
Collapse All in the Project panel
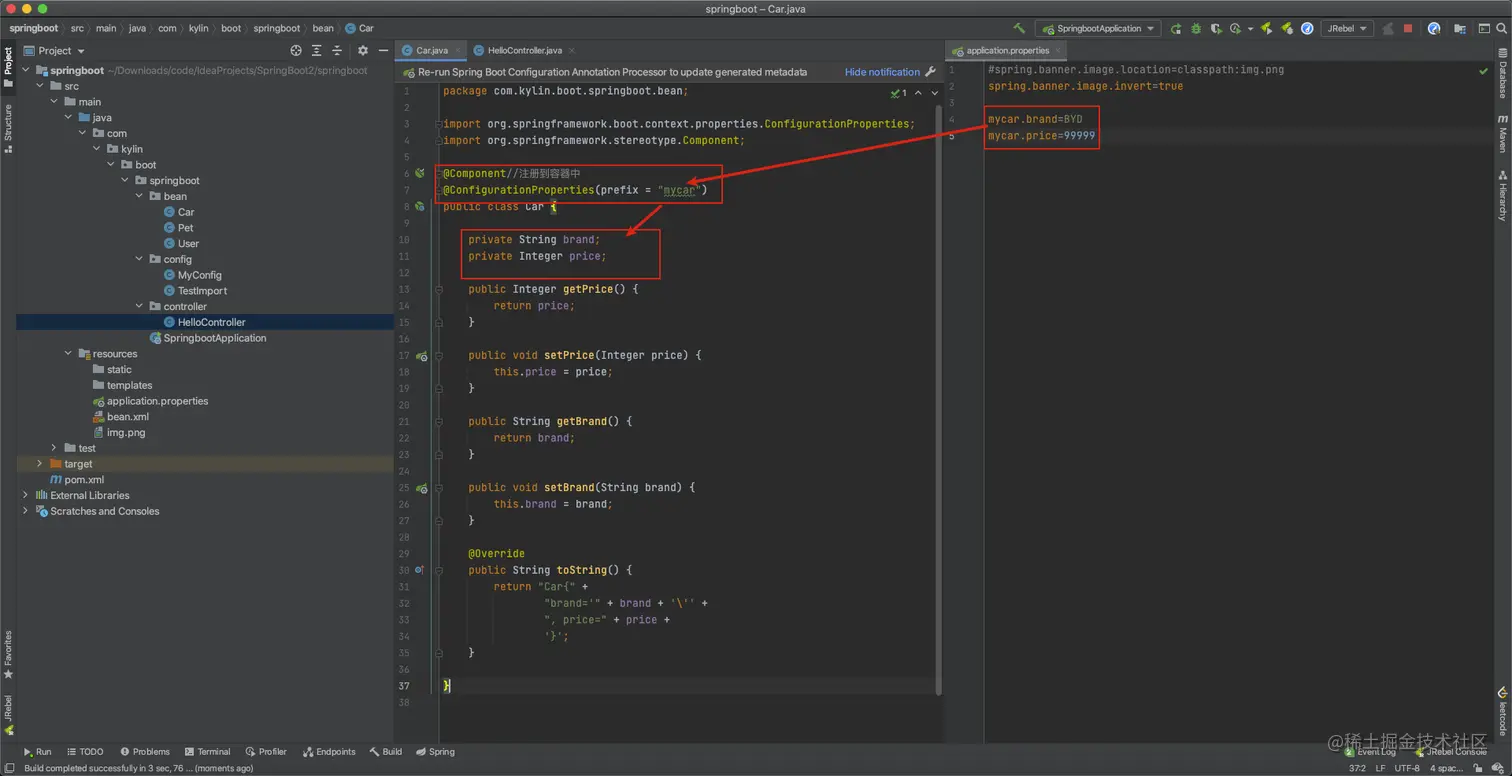(x=337, y=50)
